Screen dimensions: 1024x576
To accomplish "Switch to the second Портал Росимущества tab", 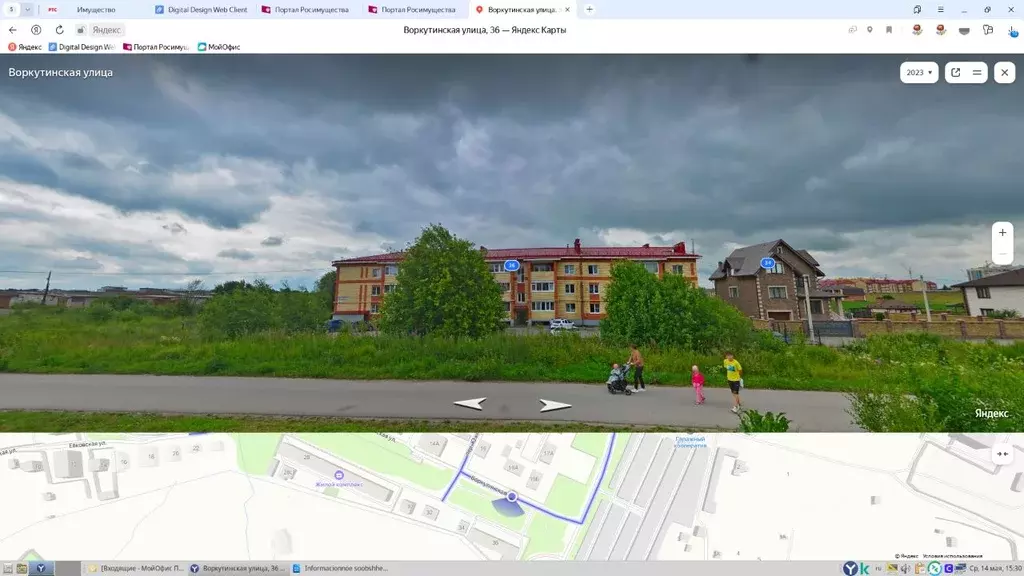I will coord(413,10).
